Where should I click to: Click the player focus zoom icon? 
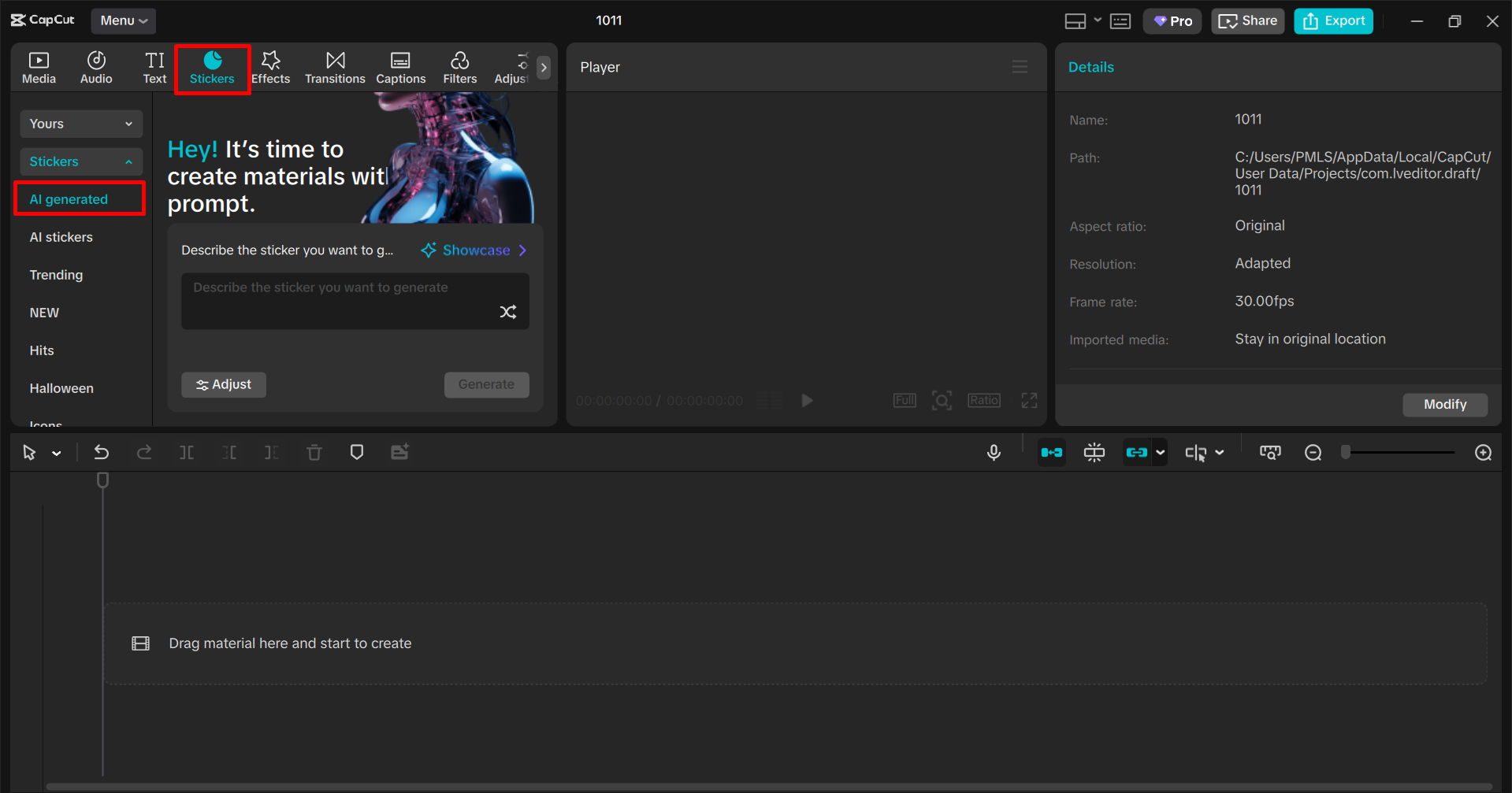click(x=942, y=400)
